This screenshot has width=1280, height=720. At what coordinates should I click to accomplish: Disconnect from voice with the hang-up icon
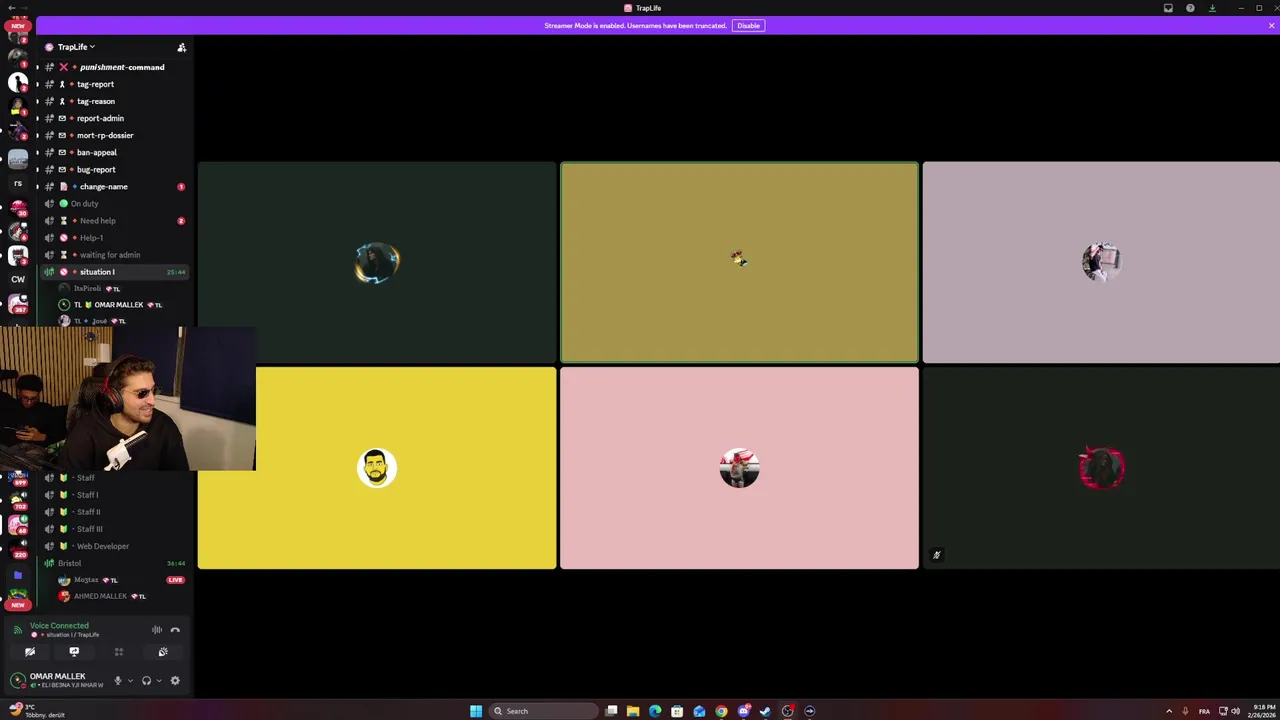point(175,629)
